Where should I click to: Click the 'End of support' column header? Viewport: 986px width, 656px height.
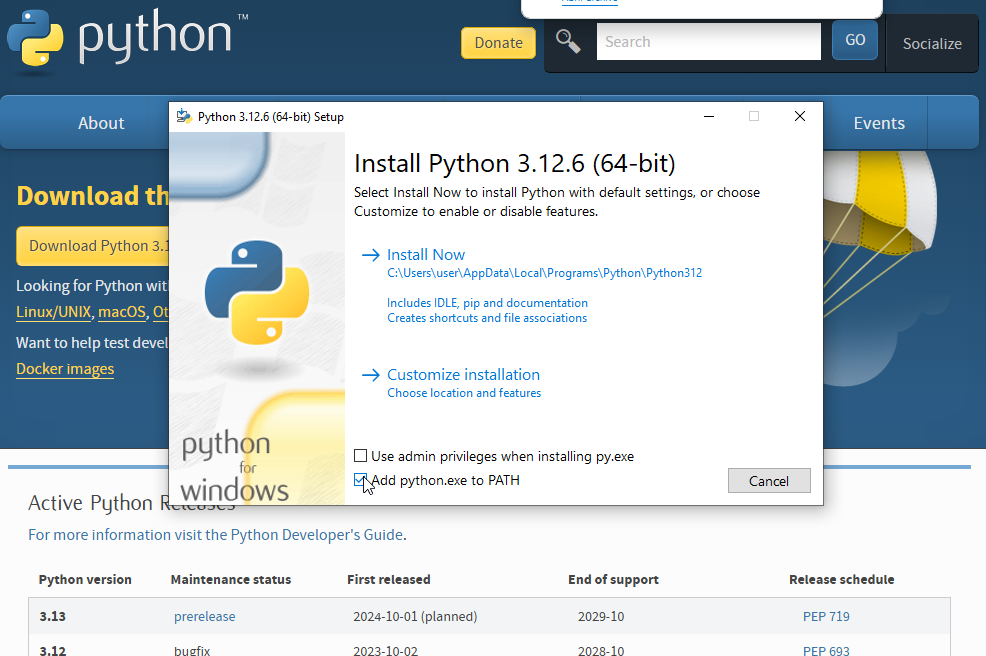tap(613, 579)
